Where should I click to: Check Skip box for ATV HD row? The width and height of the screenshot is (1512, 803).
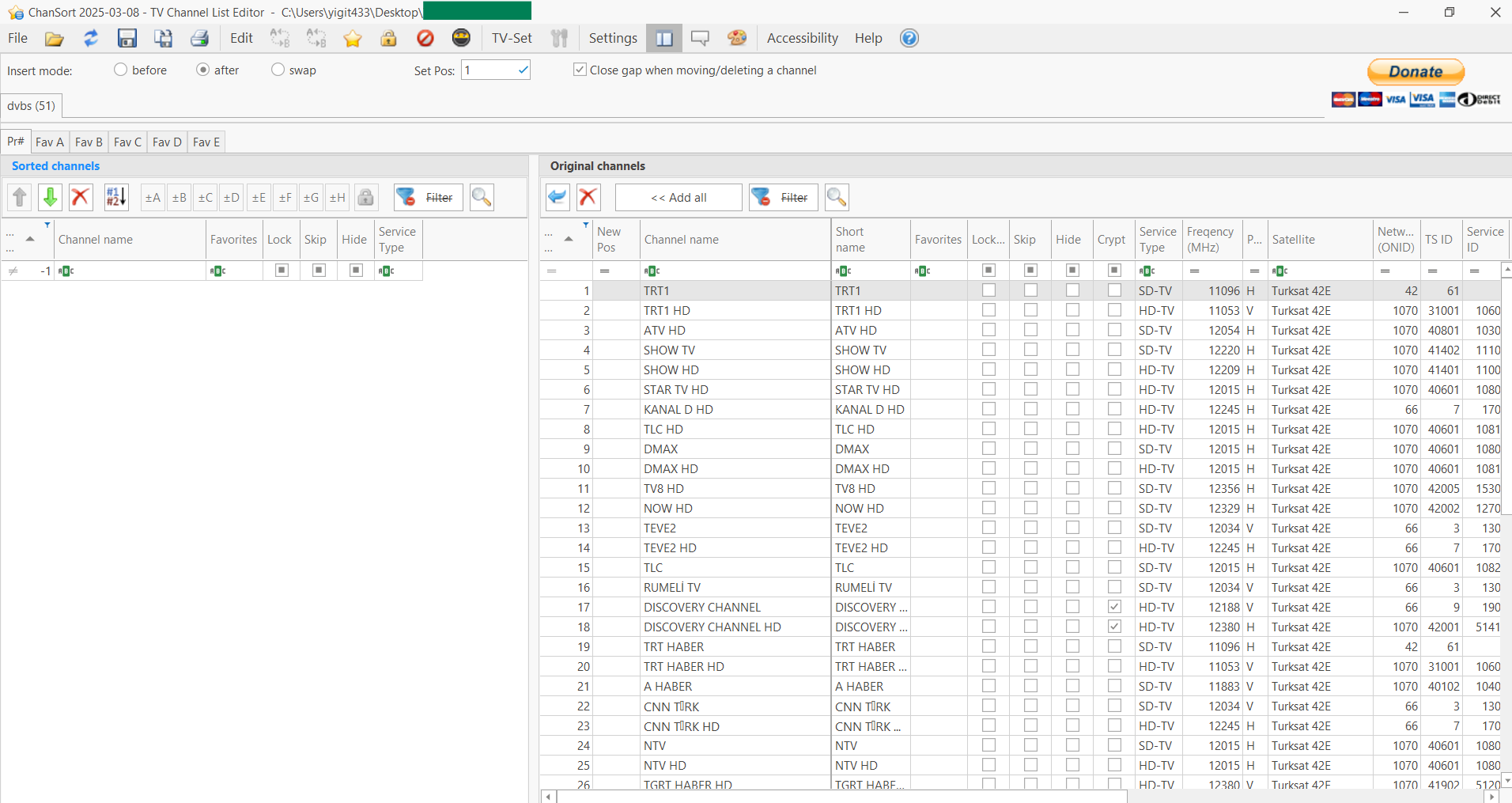pos(1030,330)
